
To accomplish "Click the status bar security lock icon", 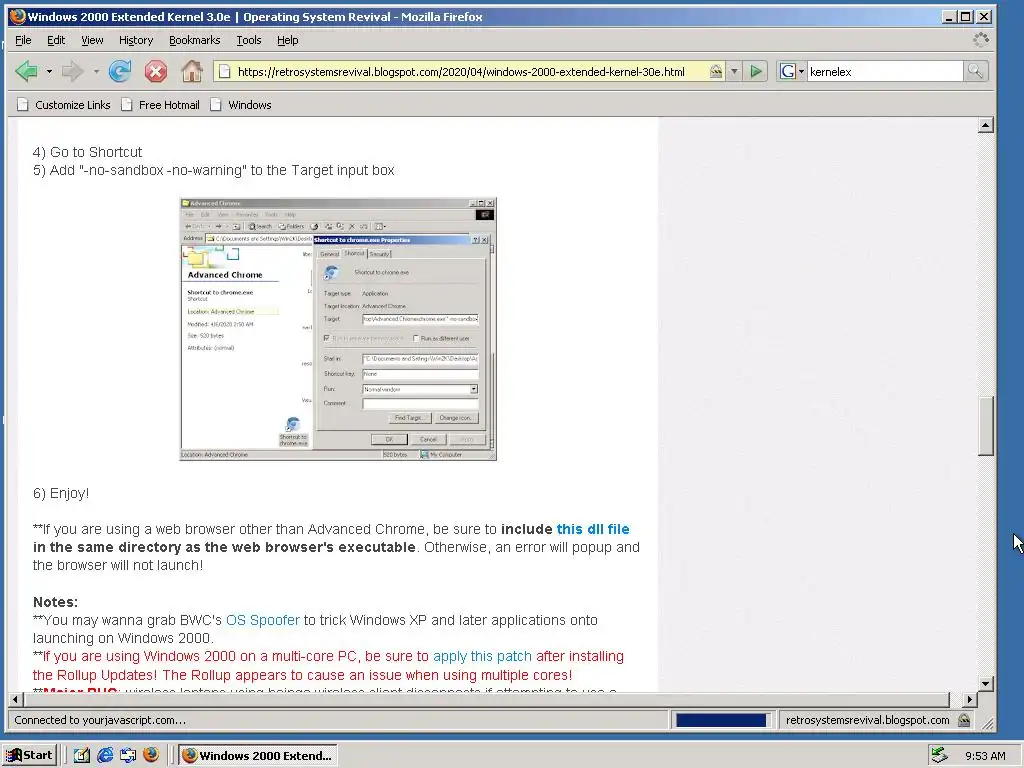I will 963,720.
